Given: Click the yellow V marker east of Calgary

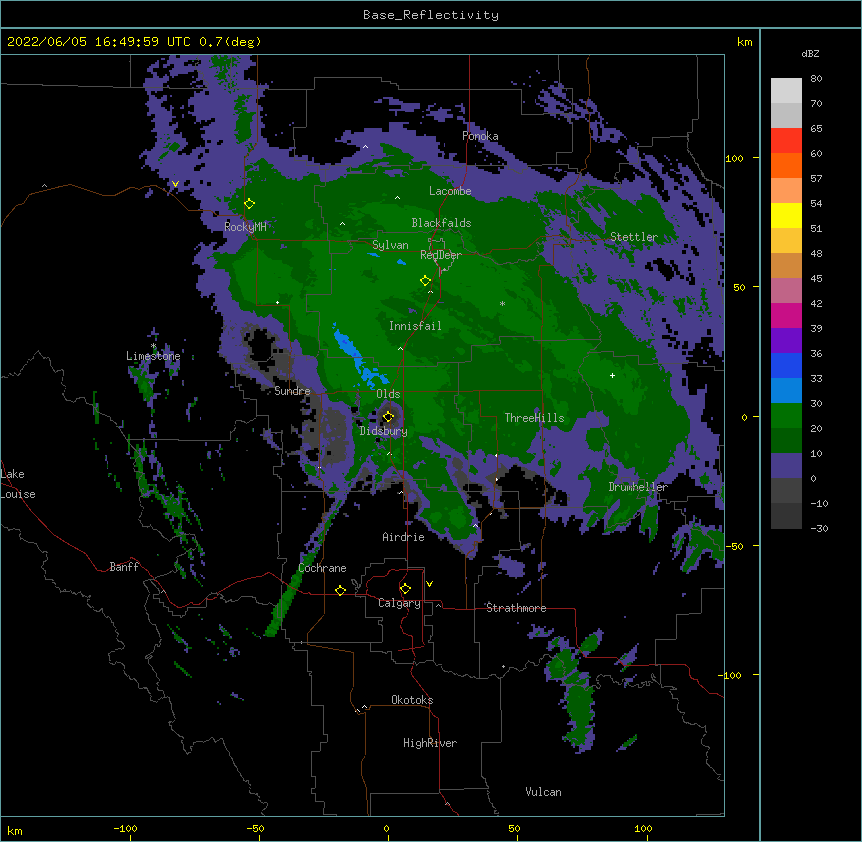Looking at the screenshot, I should coord(429,584).
